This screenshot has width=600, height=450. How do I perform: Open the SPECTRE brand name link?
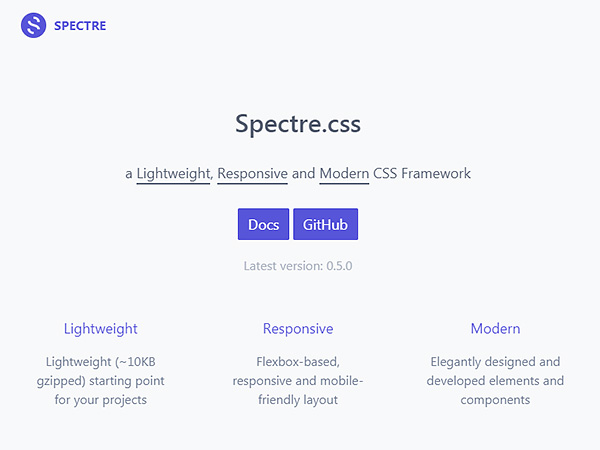point(80,26)
